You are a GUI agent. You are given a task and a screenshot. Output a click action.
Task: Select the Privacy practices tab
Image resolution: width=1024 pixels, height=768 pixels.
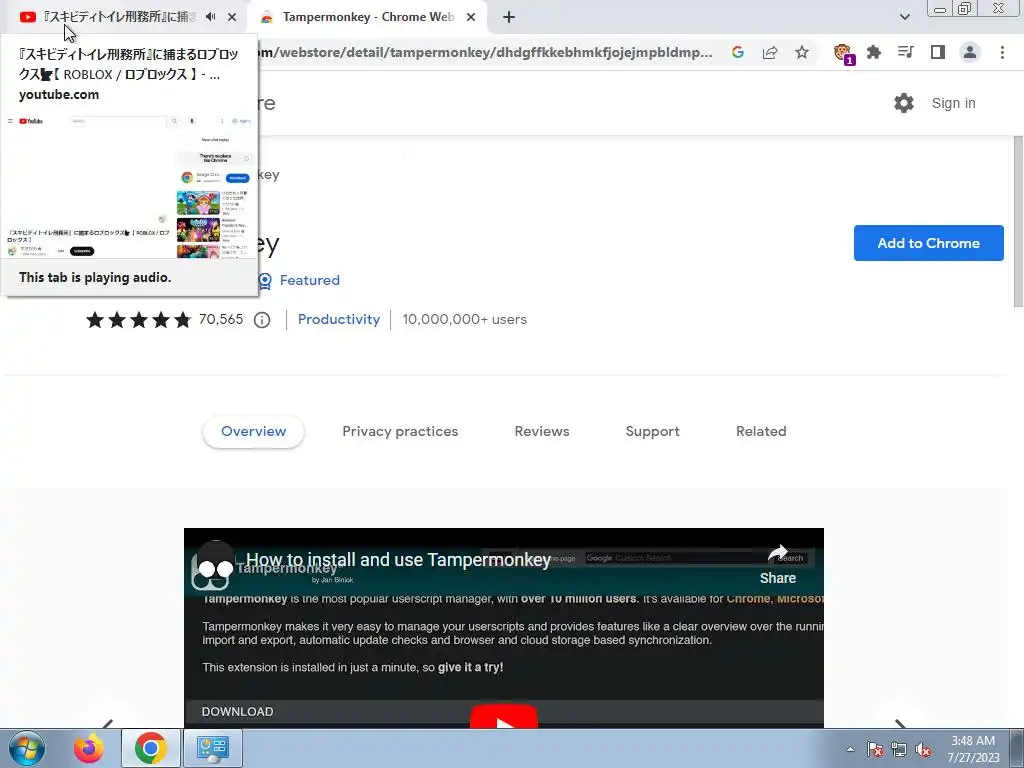tap(400, 432)
